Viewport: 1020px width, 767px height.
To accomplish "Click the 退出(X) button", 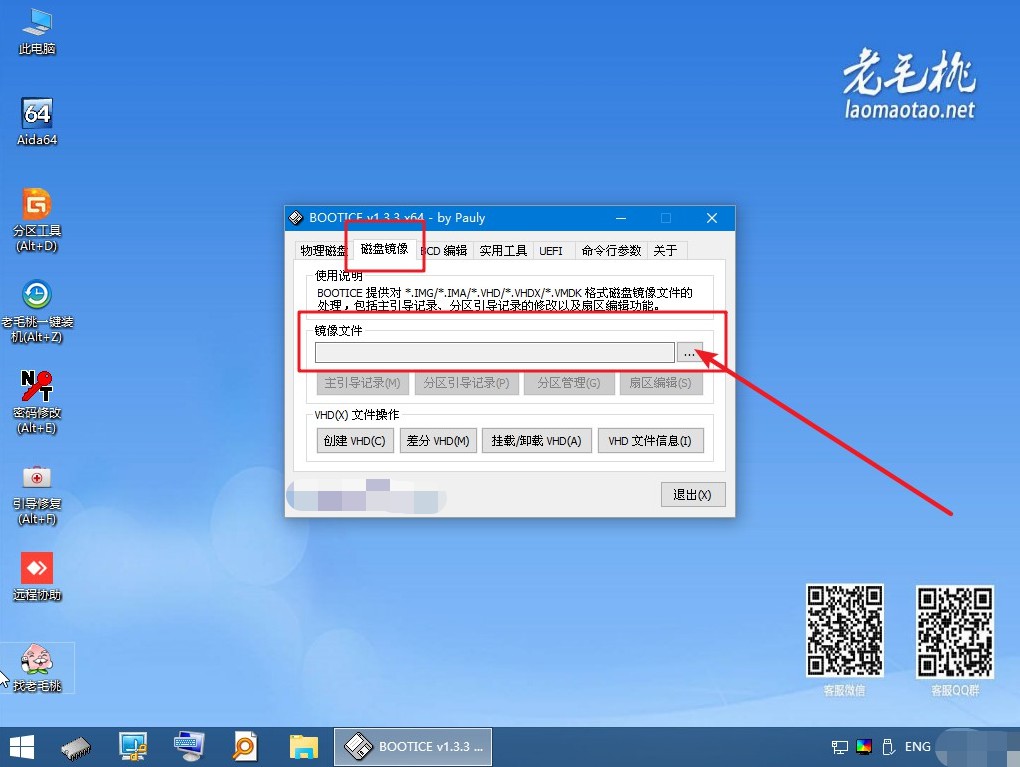I will pyautogui.click(x=693, y=495).
